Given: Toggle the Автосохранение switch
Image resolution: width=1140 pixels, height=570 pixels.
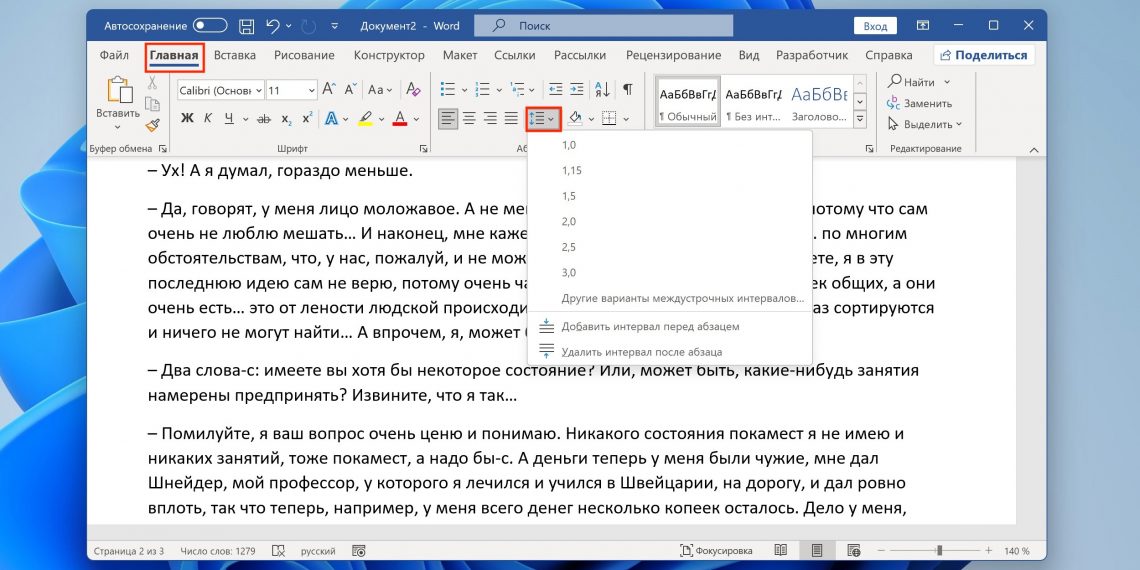Looking at the screenshot, I should coord(210,25).
